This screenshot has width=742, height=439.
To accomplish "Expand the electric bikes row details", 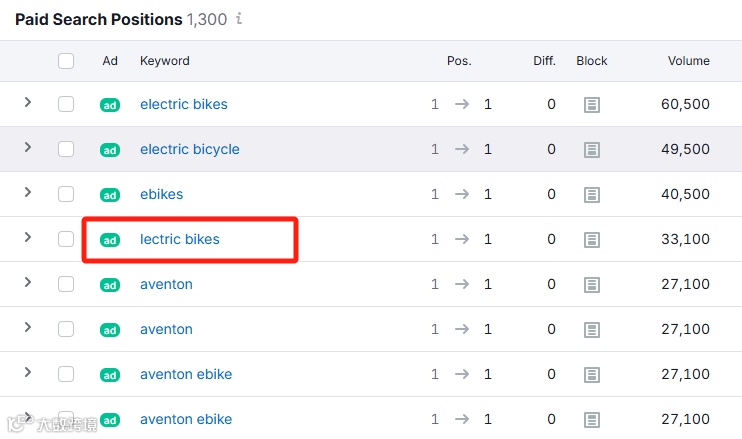I will pyautogui.click(x=28, y=103).
